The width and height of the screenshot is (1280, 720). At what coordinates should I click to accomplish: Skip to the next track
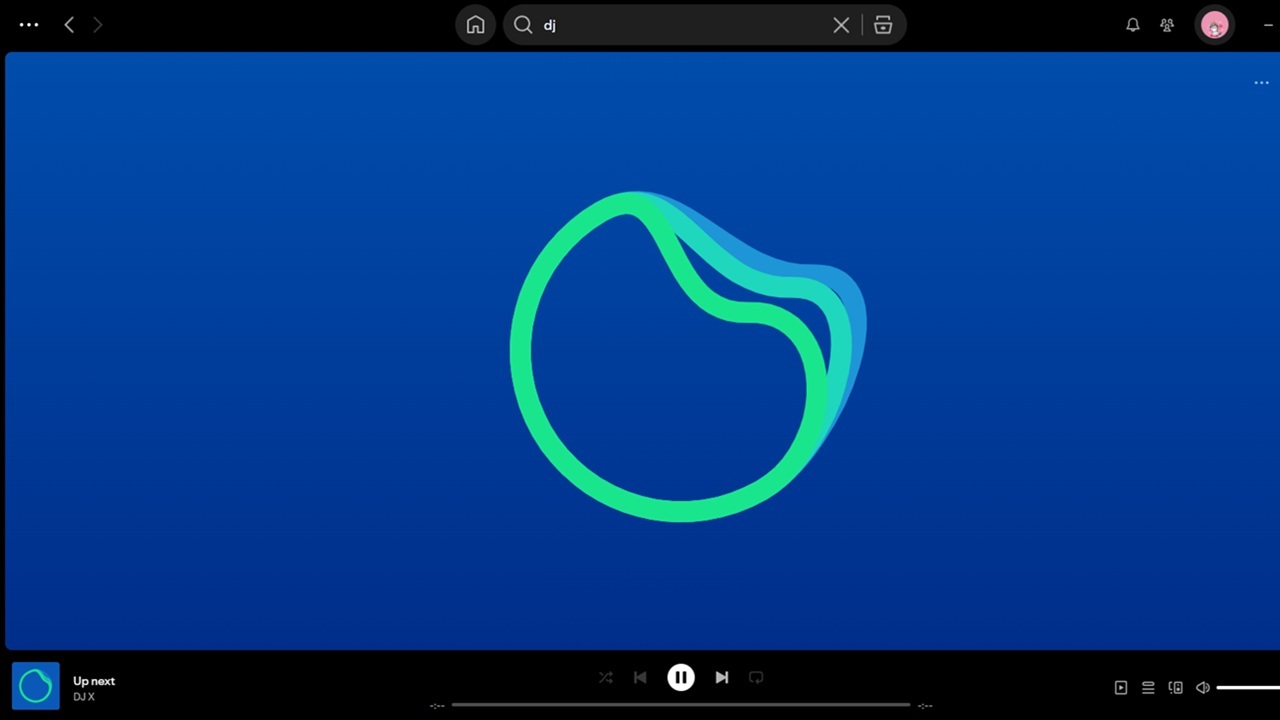(x=722, y=677)
